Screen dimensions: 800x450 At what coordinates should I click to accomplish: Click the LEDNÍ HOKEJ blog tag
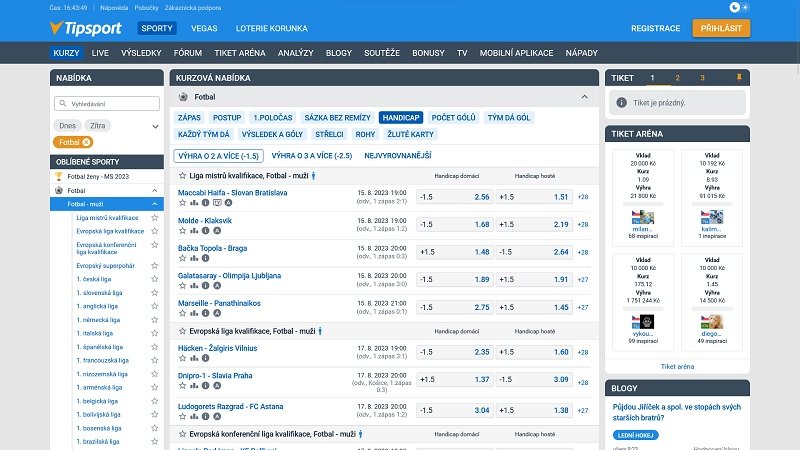point(635,435)
